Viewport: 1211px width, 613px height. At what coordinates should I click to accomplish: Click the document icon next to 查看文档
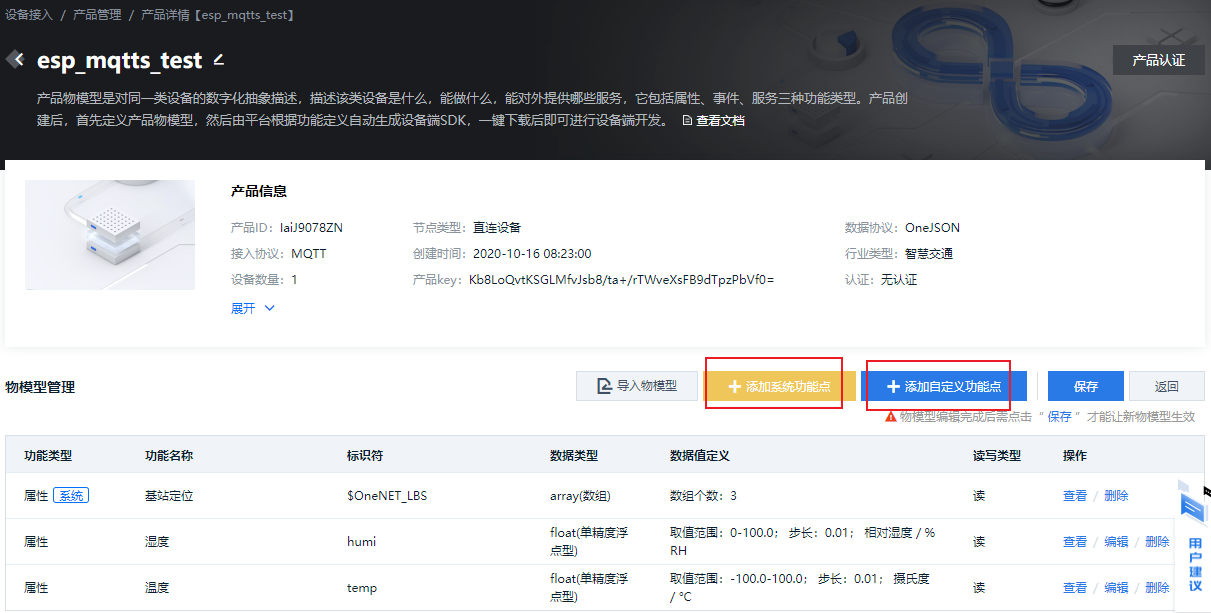tap(686, 120)
